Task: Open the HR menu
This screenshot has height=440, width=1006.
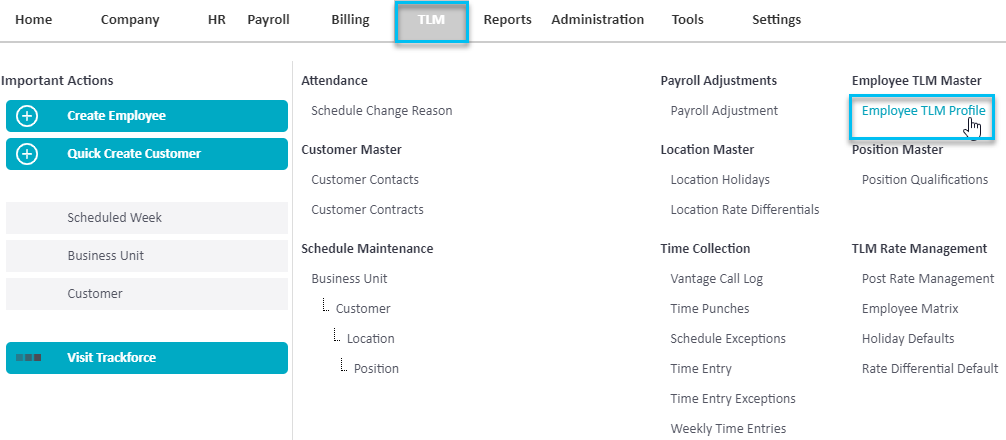Action: pos(217,20)
